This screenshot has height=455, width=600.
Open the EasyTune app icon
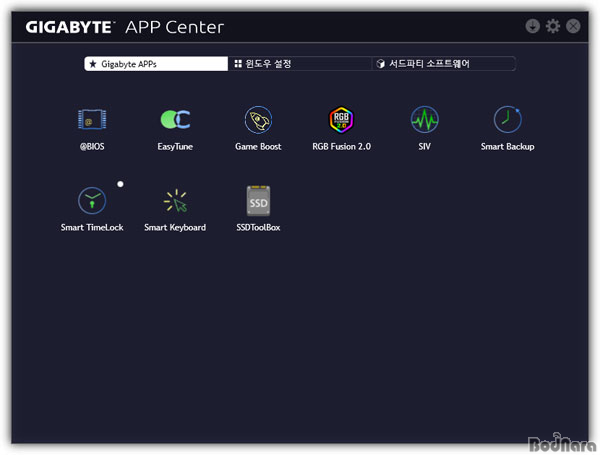(175, 119)
